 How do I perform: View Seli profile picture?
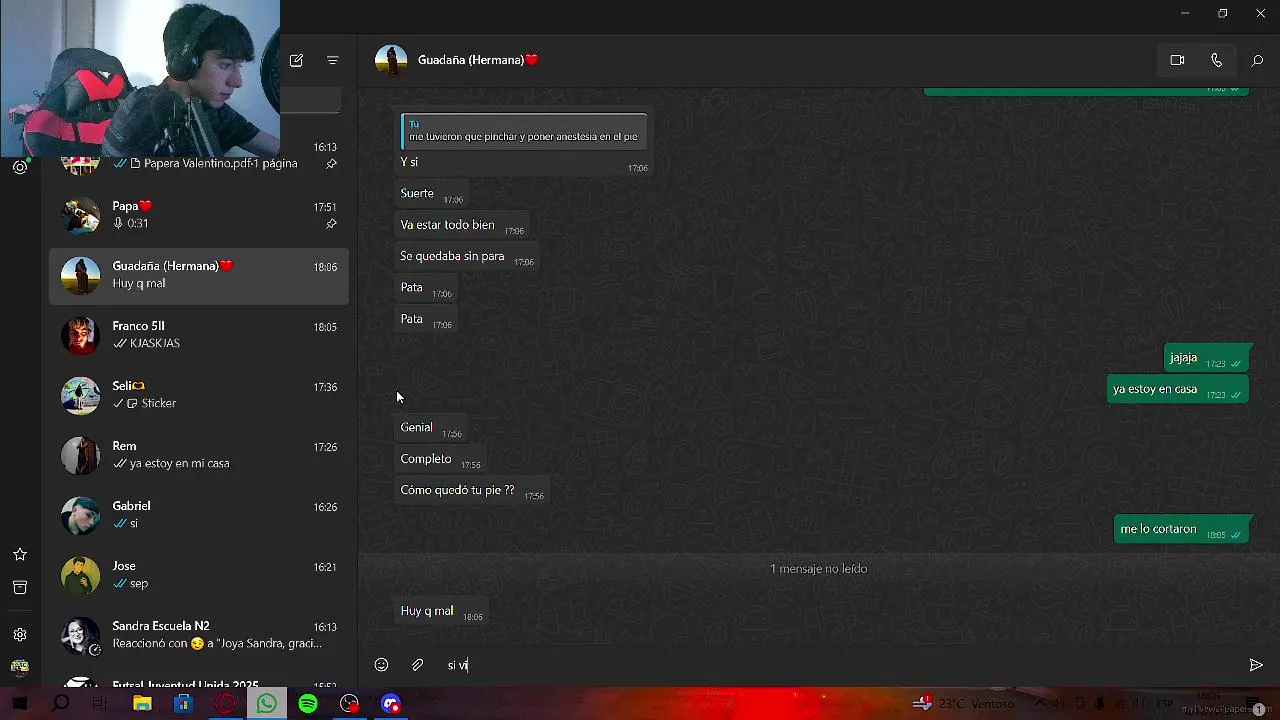click(x=80, y=395)
